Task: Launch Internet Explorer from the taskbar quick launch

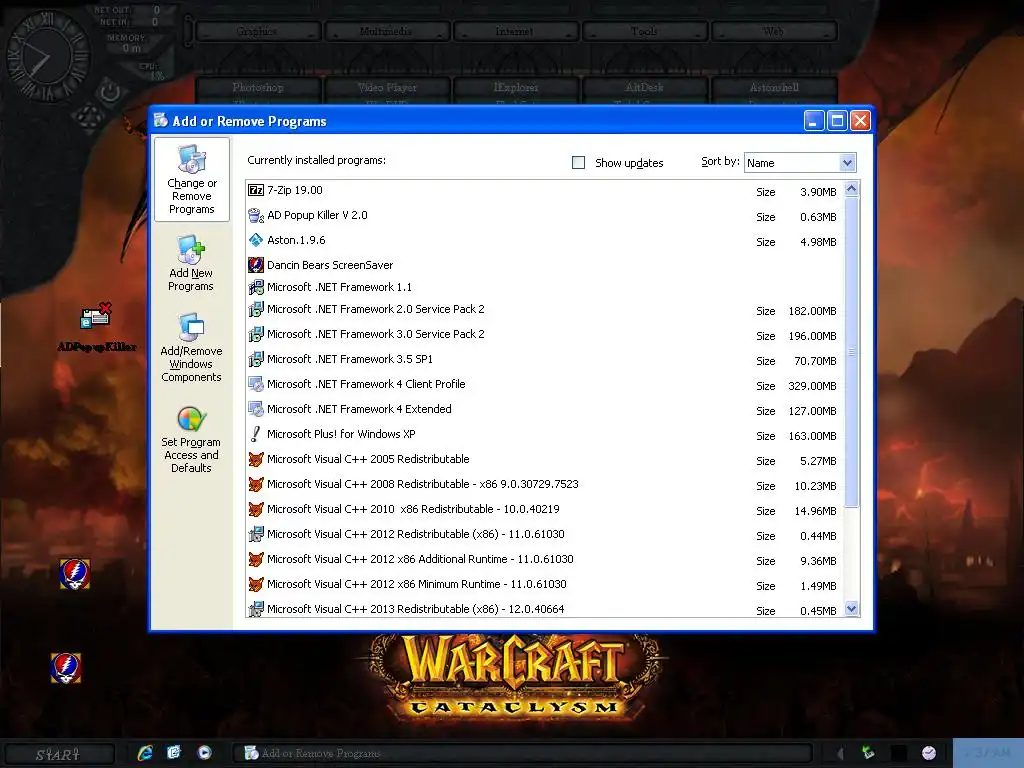Action: (145, 752)
